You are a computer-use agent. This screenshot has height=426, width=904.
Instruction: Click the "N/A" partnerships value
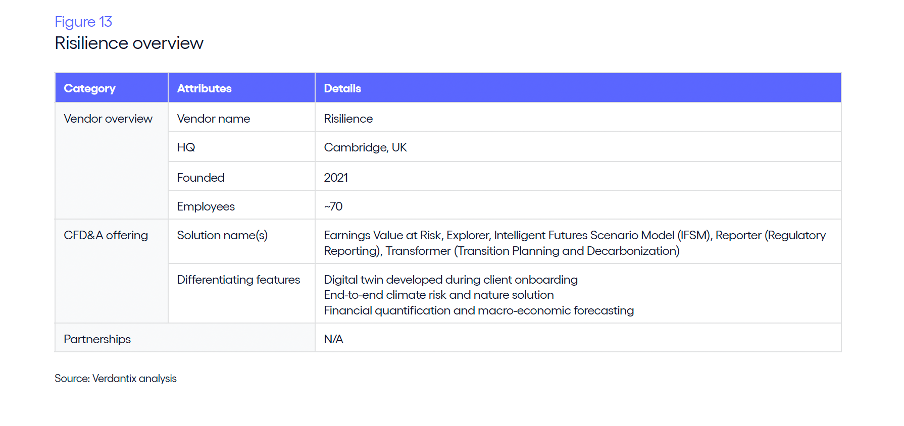(335, 339)
